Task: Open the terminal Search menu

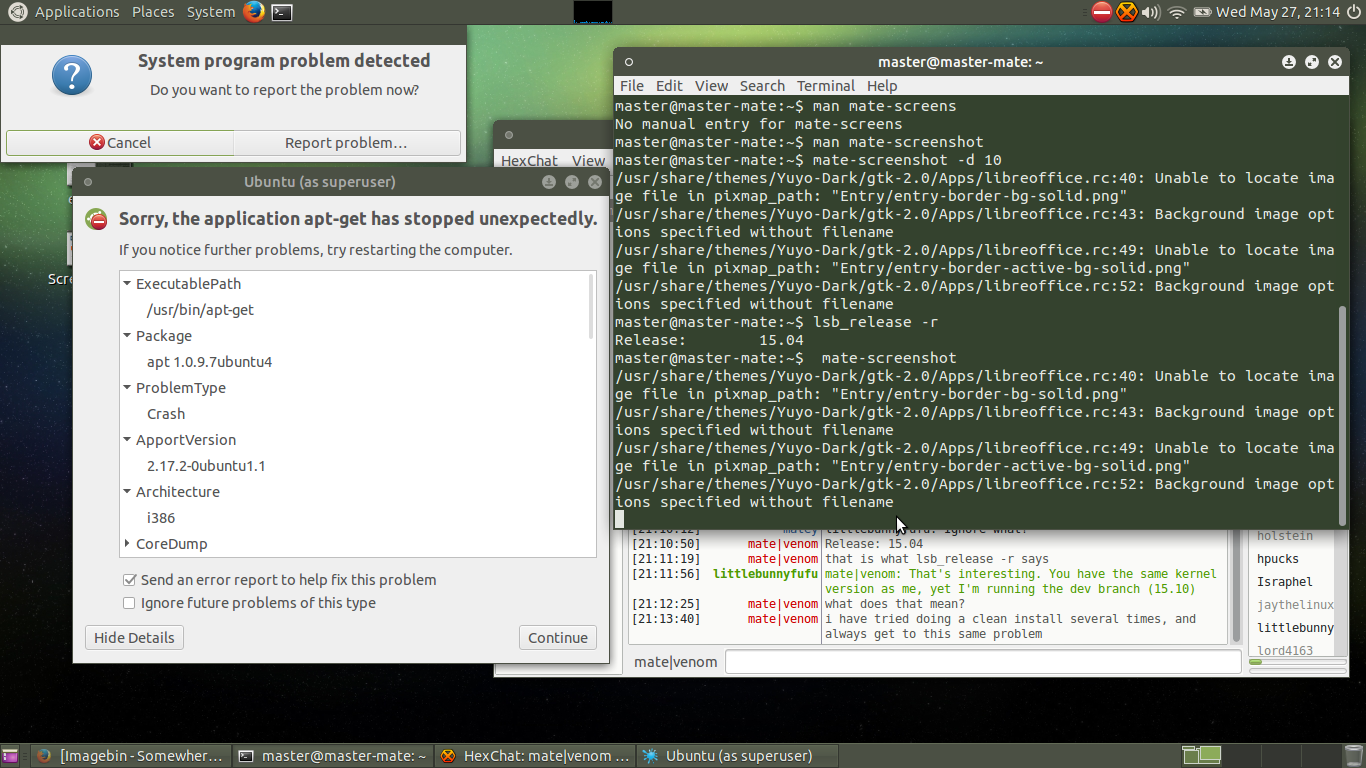Action: point(762,86)
